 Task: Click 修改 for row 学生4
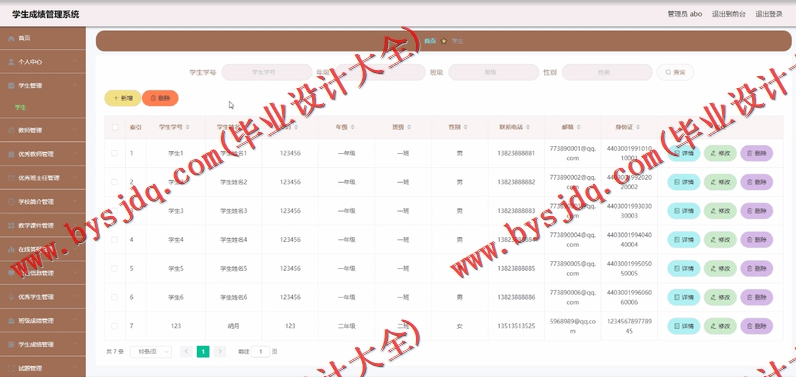(720, 240)
